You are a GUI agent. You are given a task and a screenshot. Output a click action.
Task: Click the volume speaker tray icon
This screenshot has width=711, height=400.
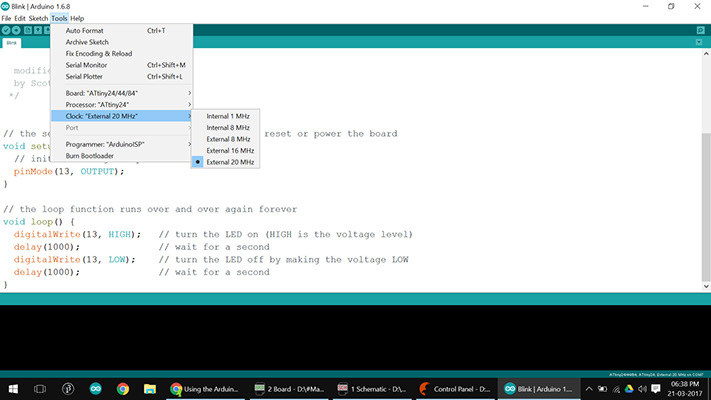[642, 389]
